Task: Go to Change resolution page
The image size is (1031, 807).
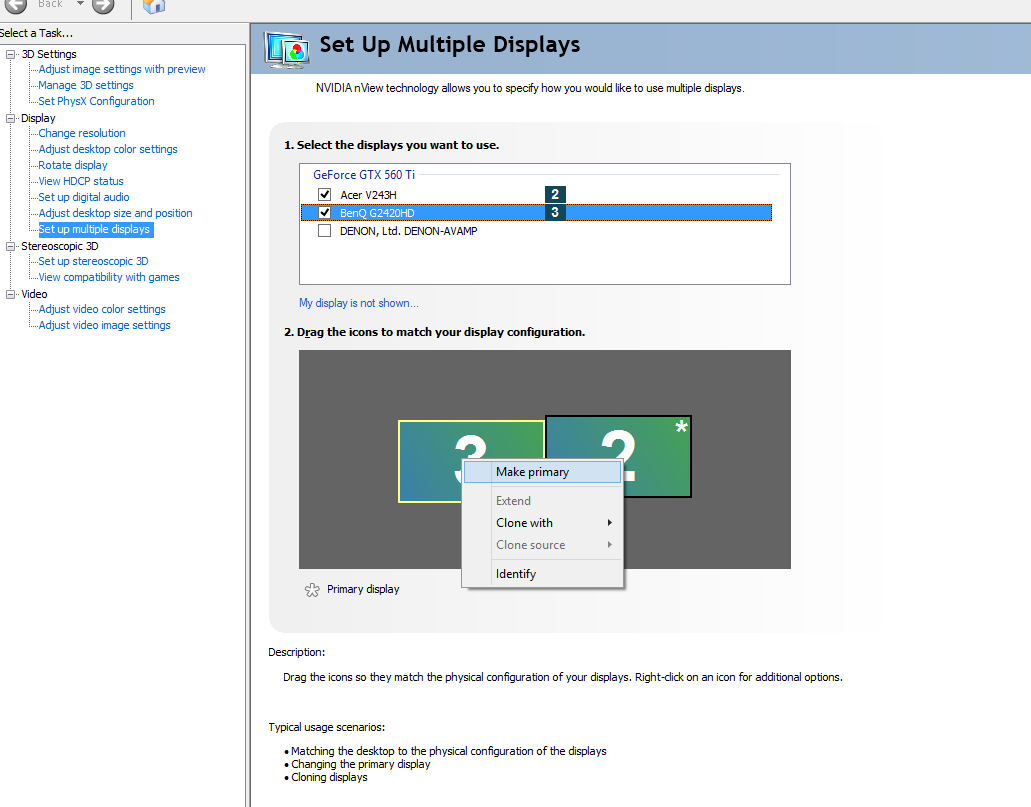Action: (x=82, y=133)
